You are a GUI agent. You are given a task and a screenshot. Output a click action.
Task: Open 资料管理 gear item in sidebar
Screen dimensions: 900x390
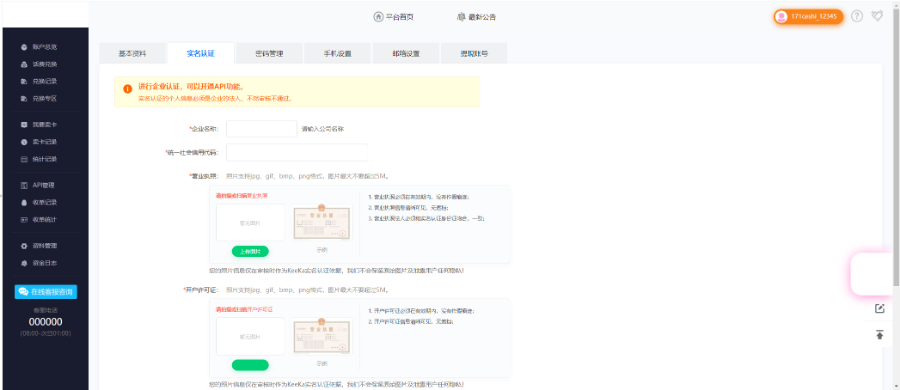click(39, 246)
